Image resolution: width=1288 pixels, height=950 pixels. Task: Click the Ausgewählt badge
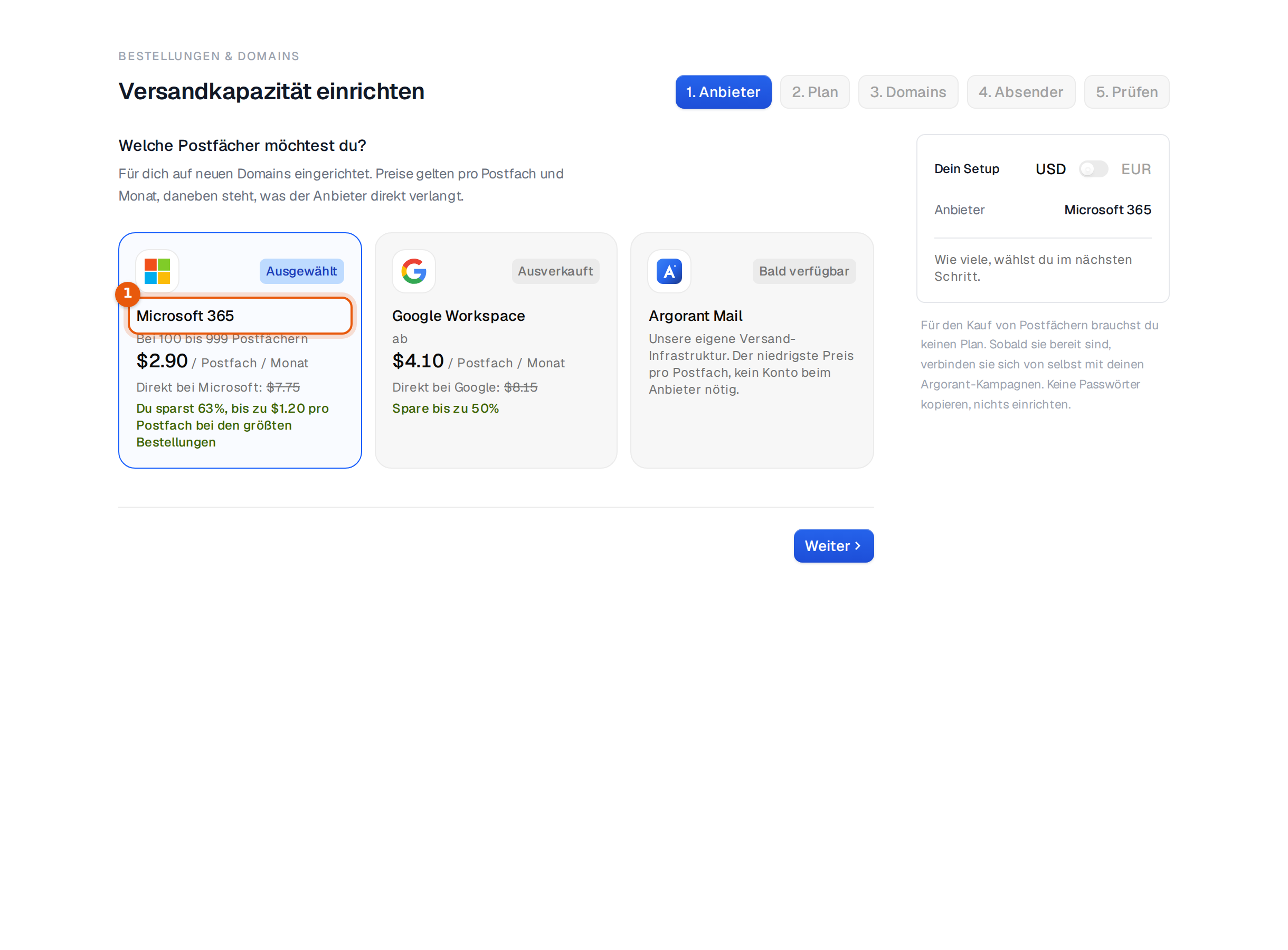[301, 271]
